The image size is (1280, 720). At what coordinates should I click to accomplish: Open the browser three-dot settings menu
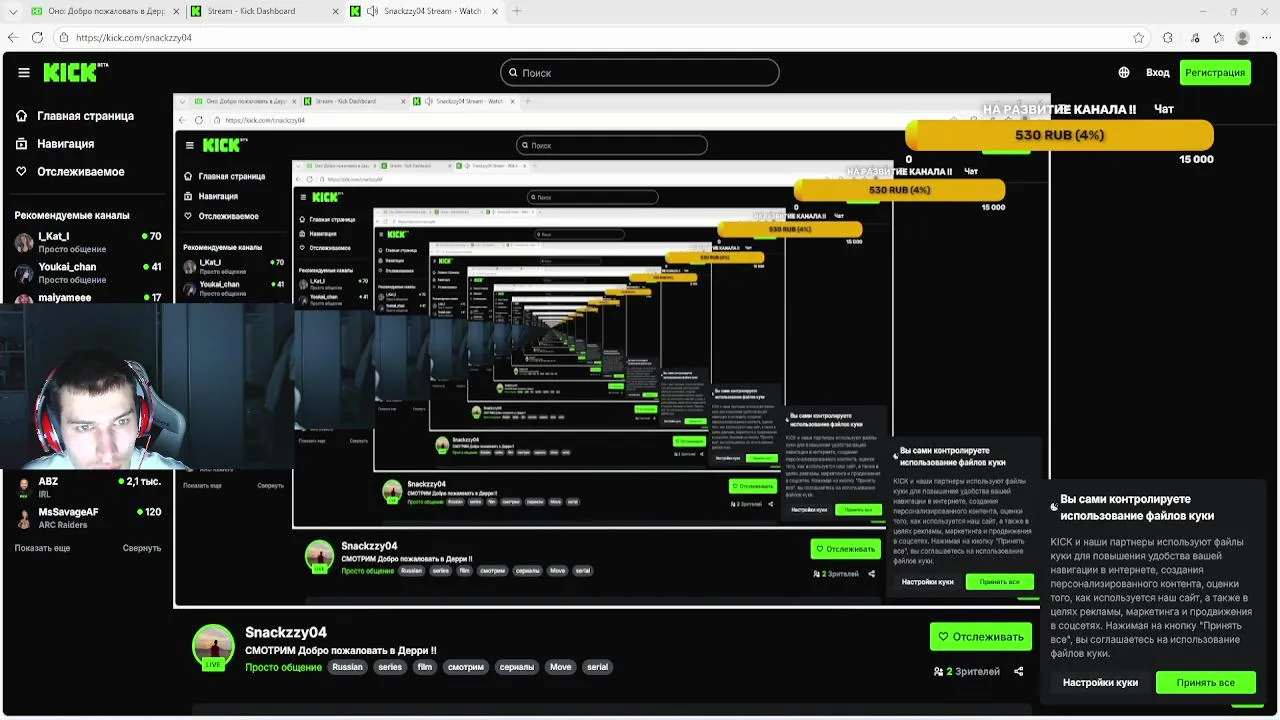pos(1267,38)
